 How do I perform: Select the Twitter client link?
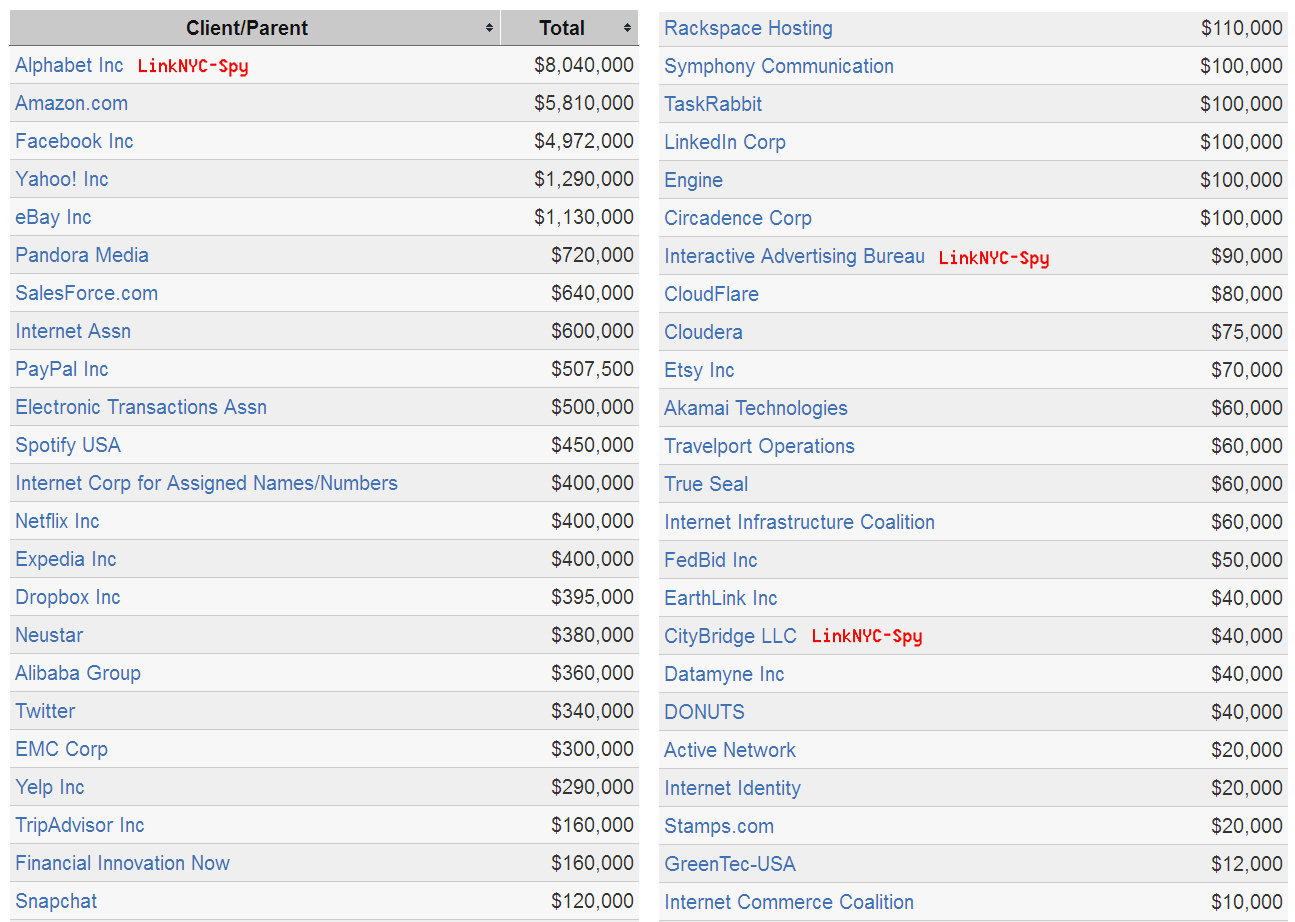coord(45,711)
